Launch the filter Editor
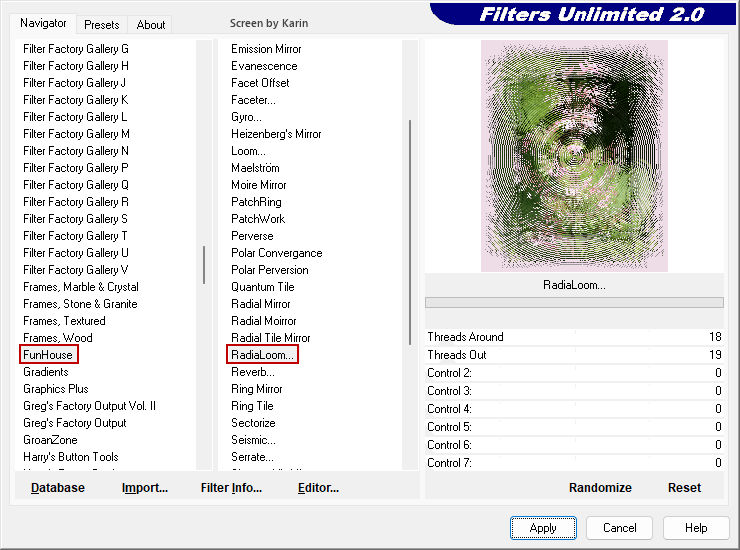The width and height of the screenshot is (740, 550). tap(318, 488)
